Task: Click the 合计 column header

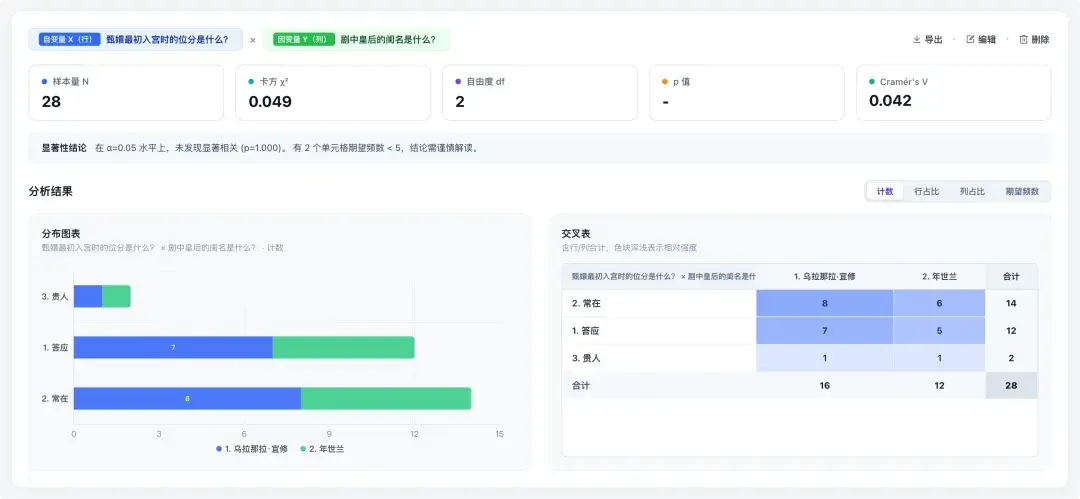Action: coord(1011,276)
